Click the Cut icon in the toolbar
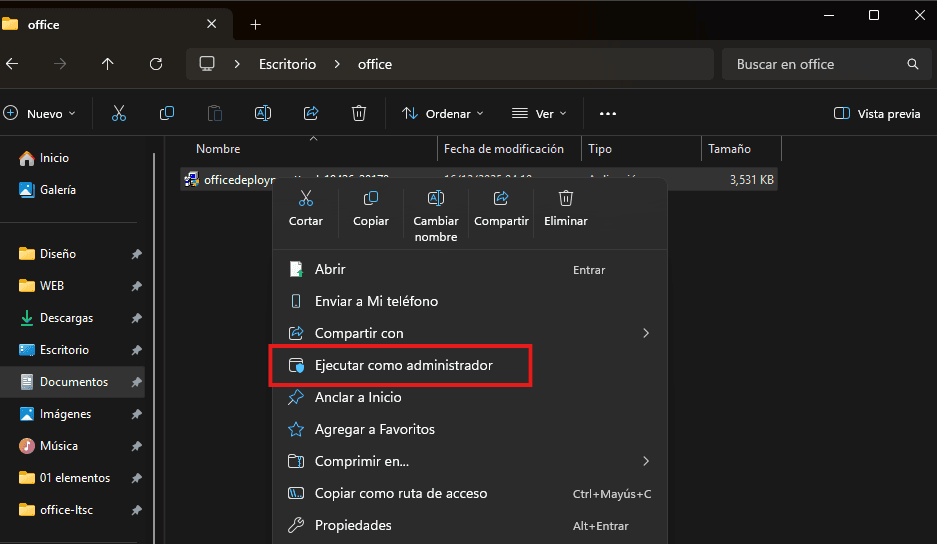 (119, 114)
